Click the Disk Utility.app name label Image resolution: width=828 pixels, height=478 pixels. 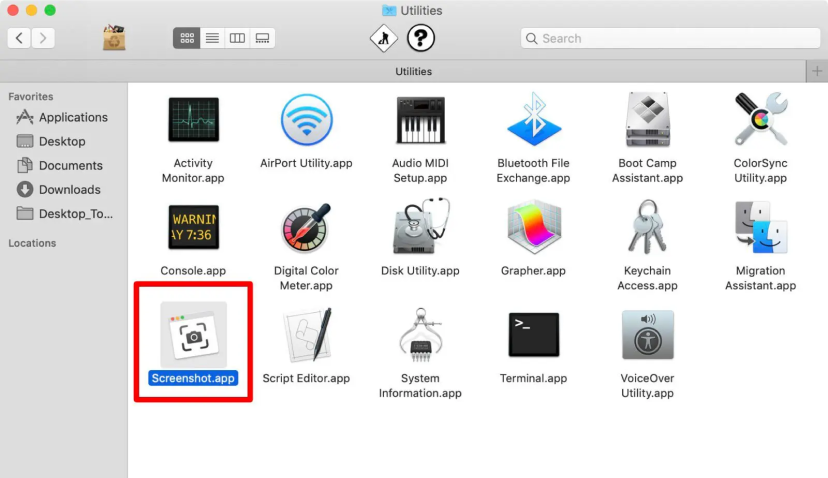(x=420, y=270)
